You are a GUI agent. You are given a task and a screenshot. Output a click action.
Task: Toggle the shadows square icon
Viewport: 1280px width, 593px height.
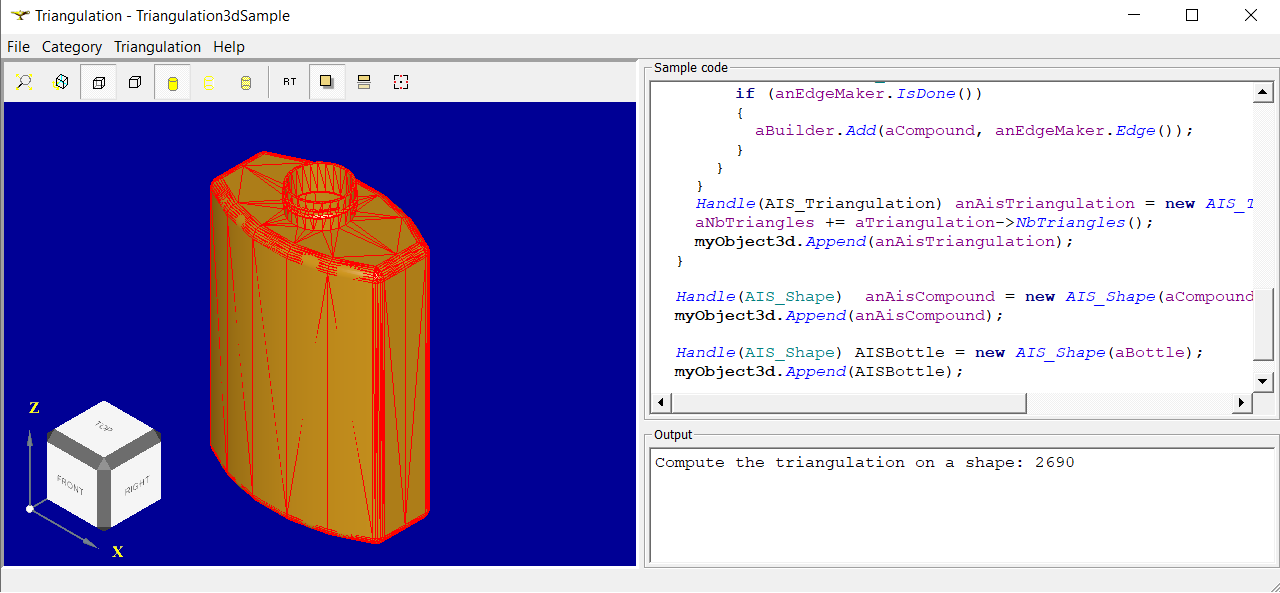[x=326, y=82]
